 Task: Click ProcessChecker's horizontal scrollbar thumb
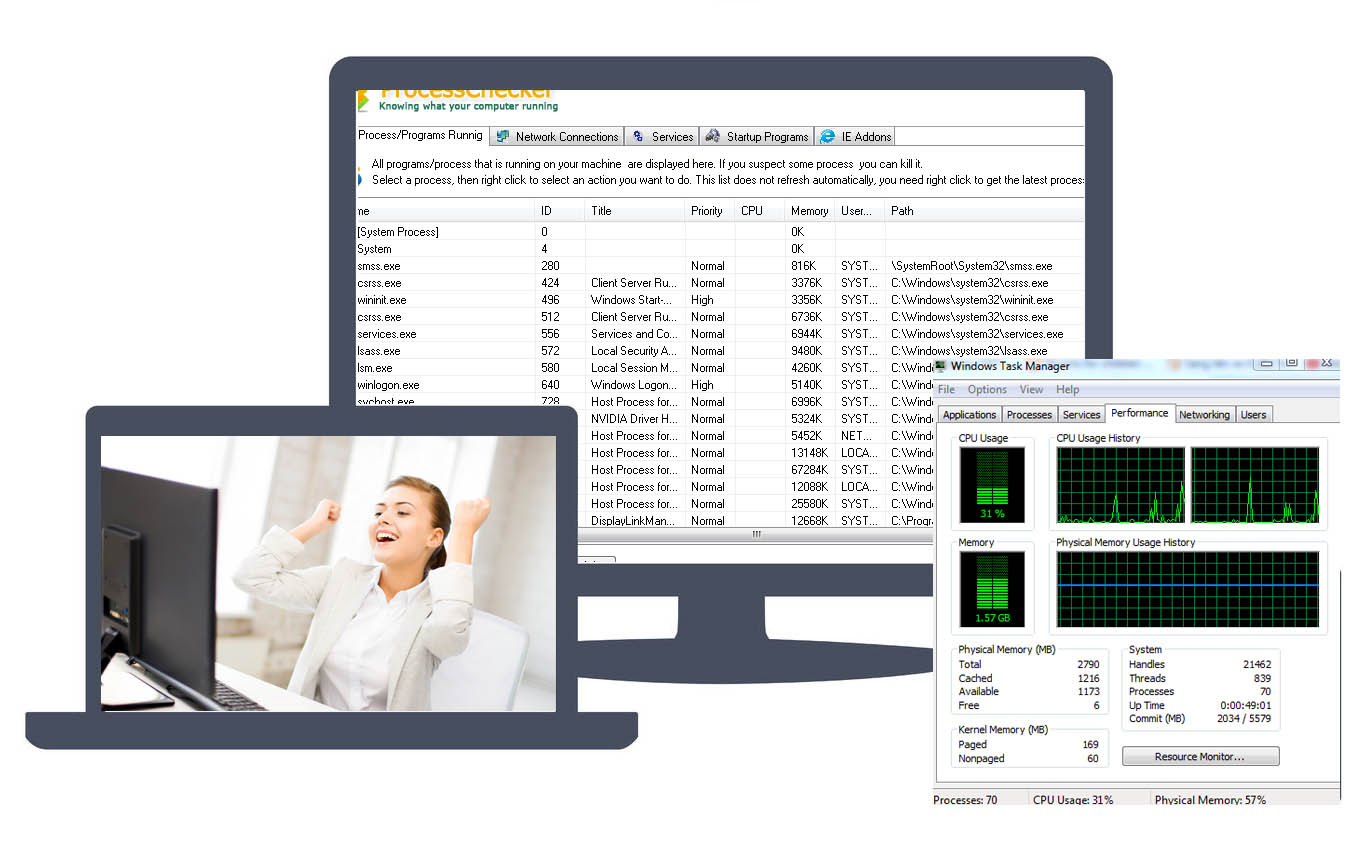757,535
